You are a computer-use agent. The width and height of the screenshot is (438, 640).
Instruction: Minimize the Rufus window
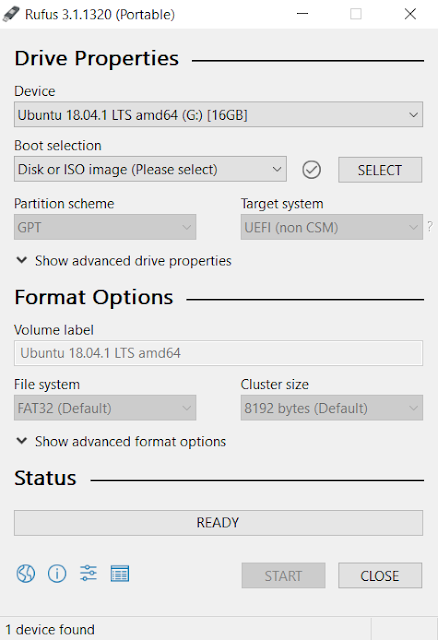point(302,14)
